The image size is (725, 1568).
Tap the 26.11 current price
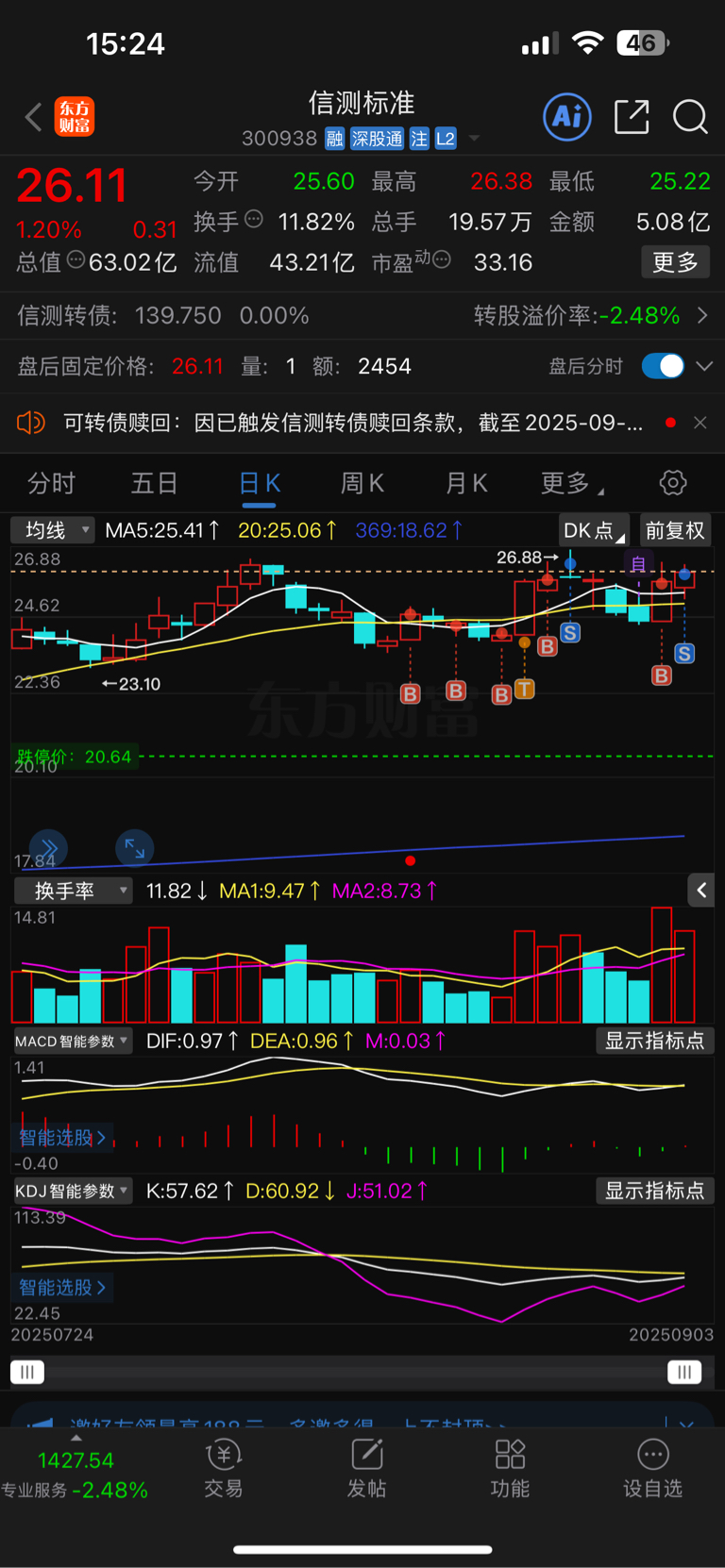pos(72,185)
